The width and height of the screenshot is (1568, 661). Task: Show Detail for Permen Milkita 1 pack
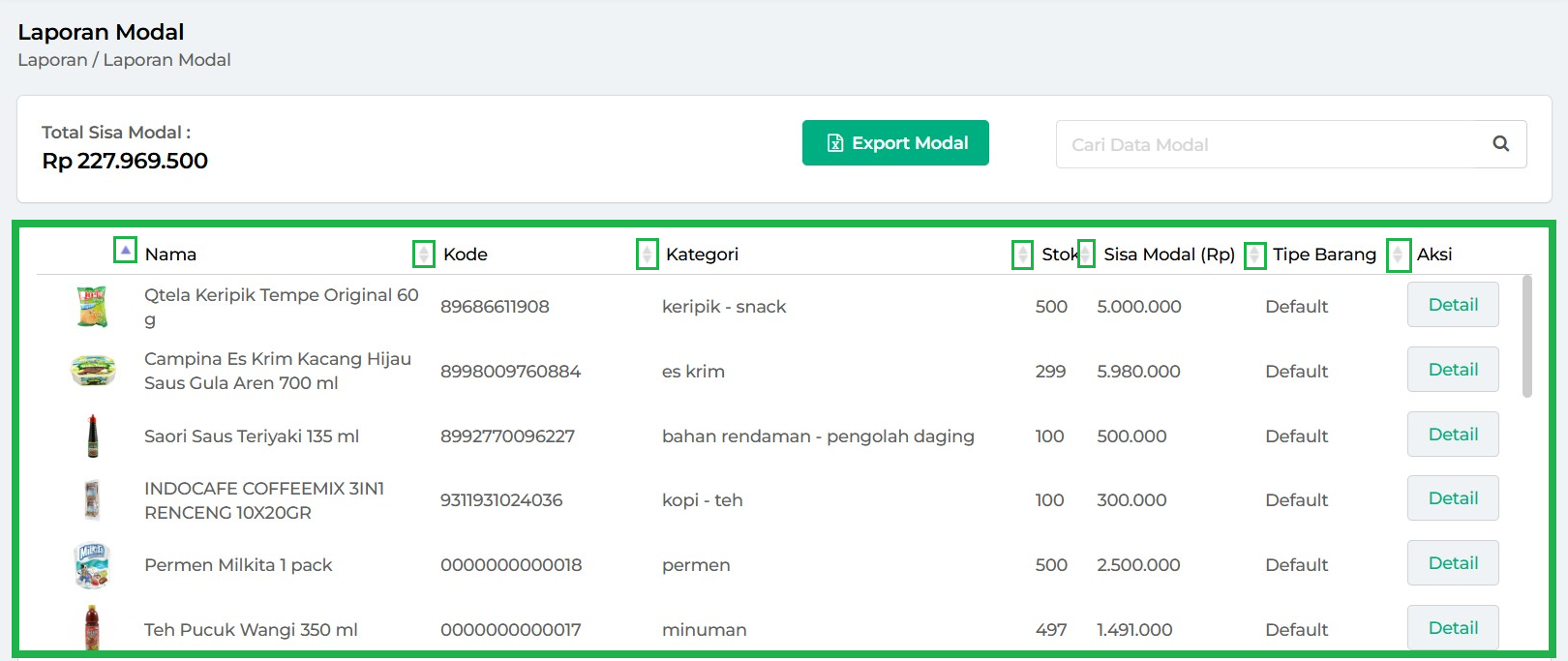(x=1452, y=563)
